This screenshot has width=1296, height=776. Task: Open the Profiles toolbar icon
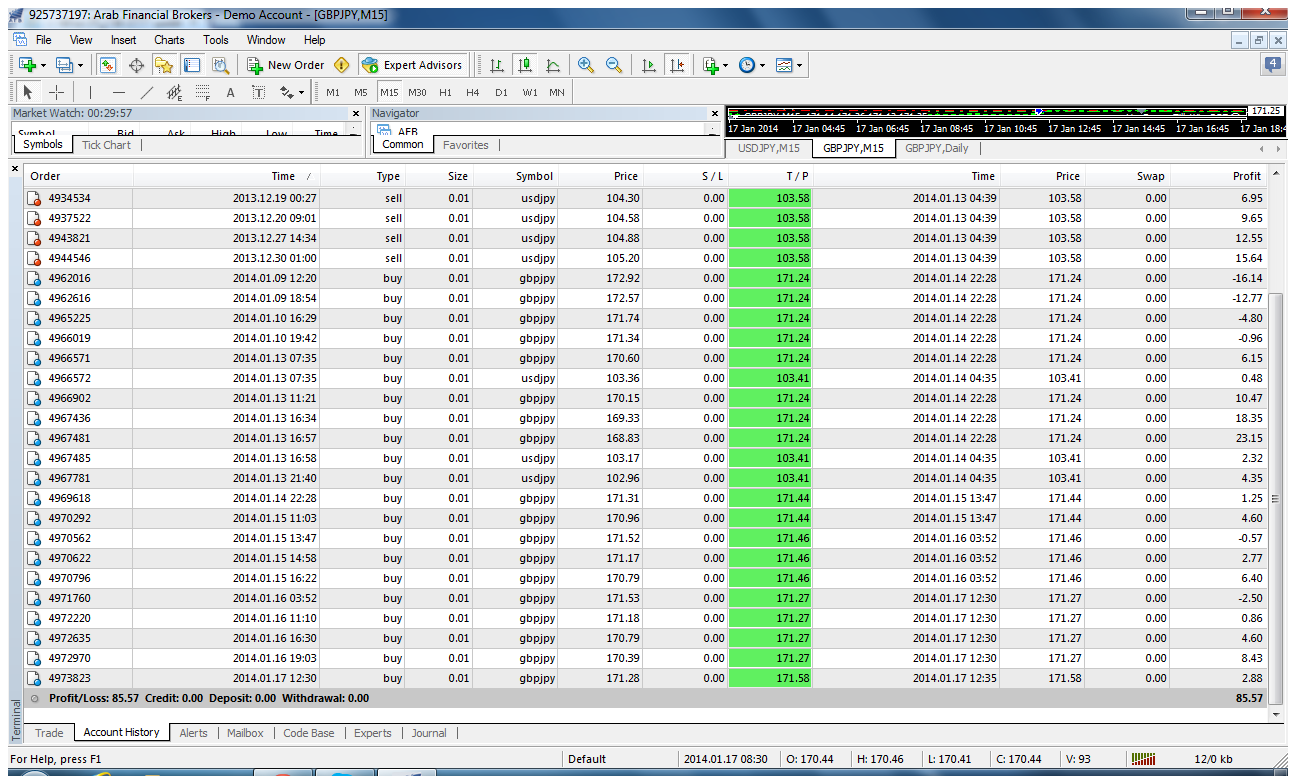tap(64, 65)
